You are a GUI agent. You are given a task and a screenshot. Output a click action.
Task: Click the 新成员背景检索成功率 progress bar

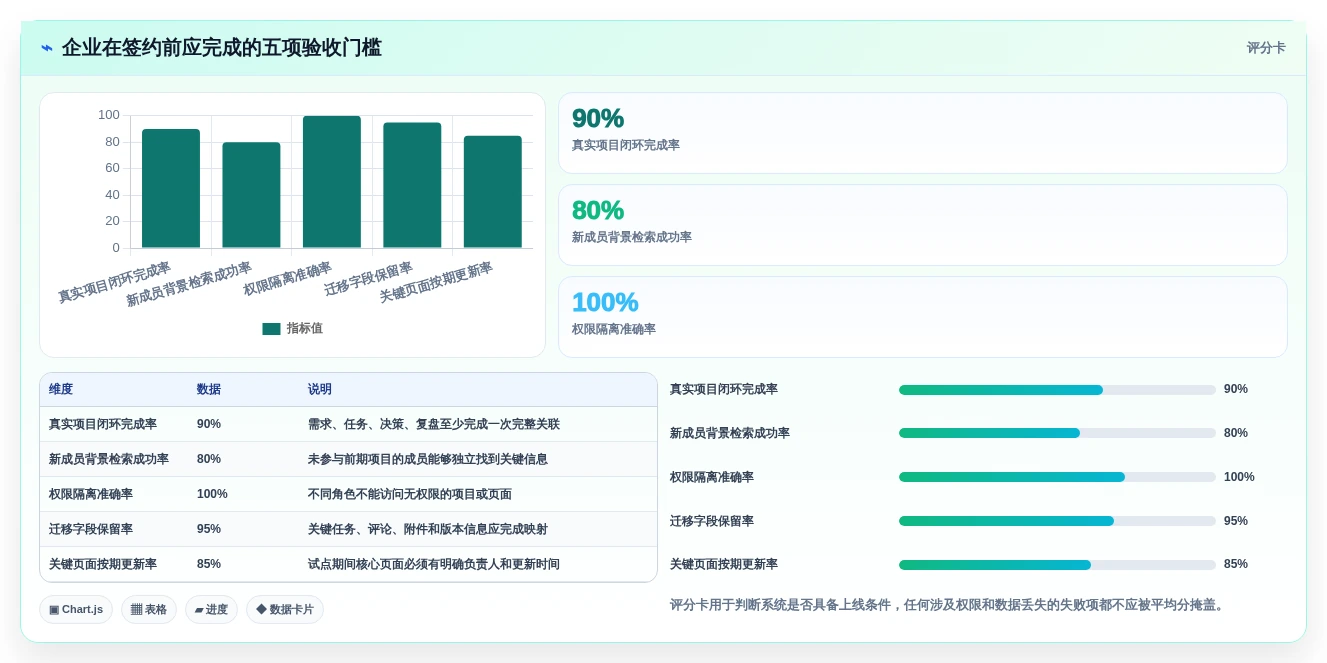pos(1057,433)
